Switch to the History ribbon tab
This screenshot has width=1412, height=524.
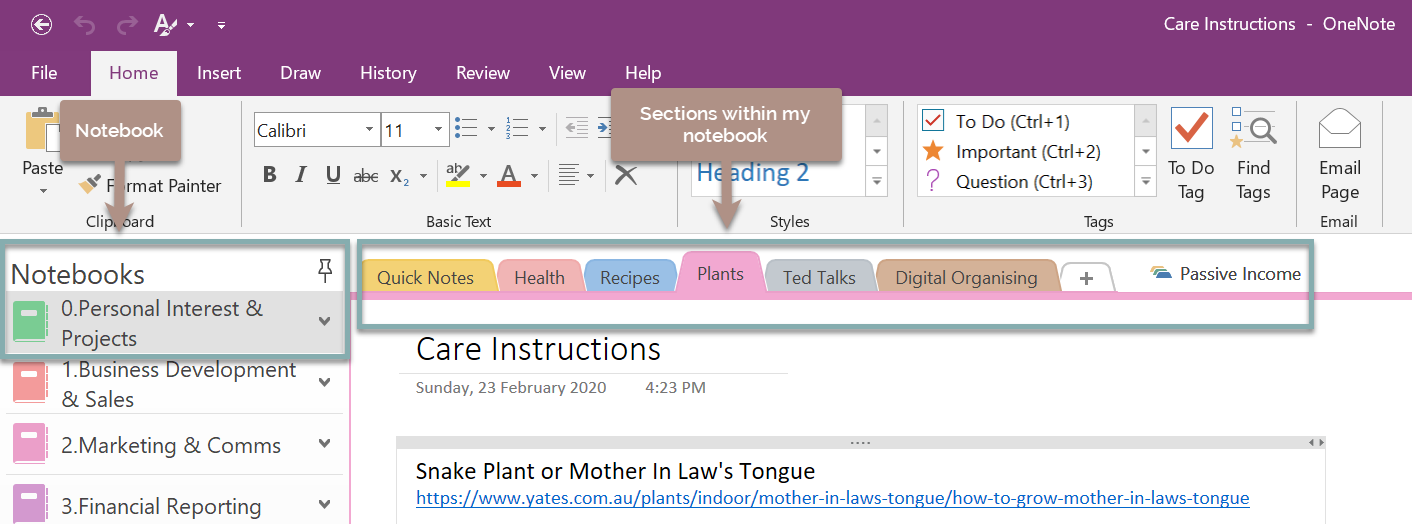click(388, 73)
